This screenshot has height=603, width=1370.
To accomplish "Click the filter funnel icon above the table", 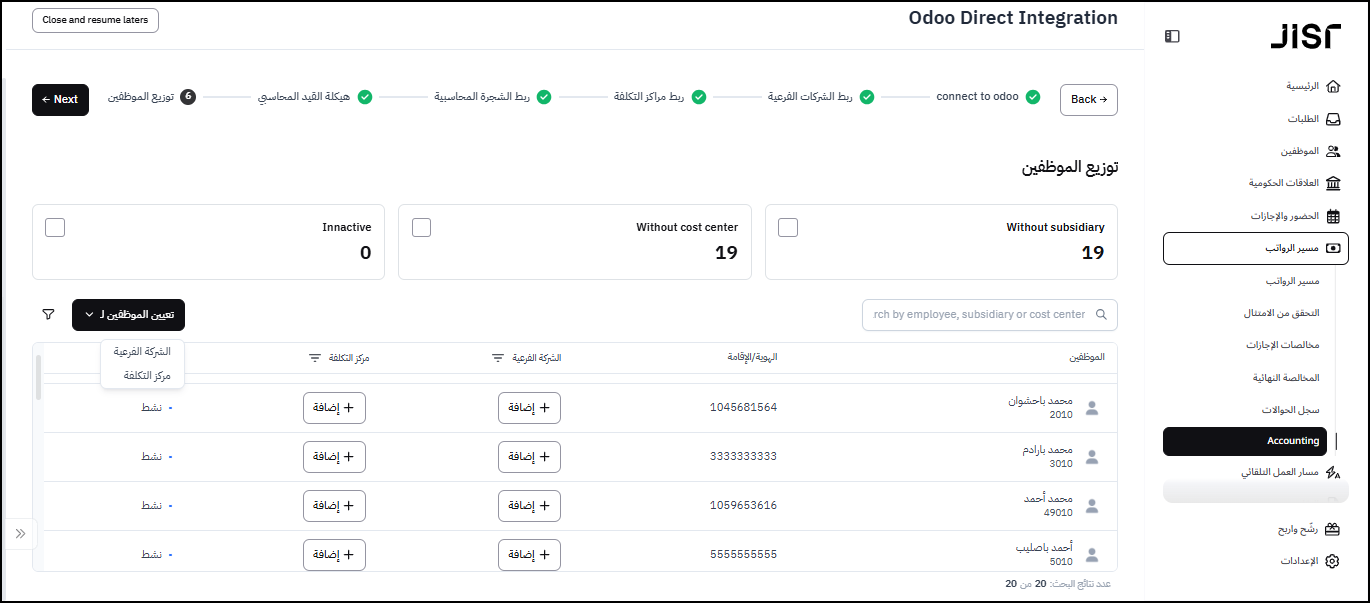I will 48,314.
